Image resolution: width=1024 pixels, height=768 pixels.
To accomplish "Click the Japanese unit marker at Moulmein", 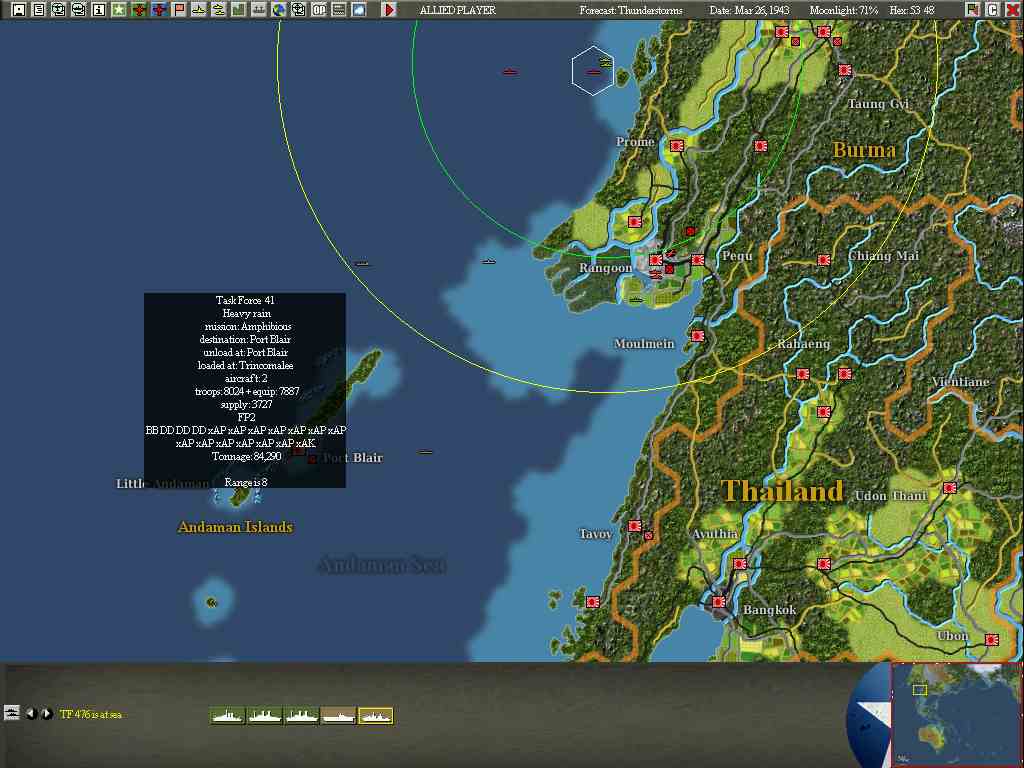I will 697,336.
